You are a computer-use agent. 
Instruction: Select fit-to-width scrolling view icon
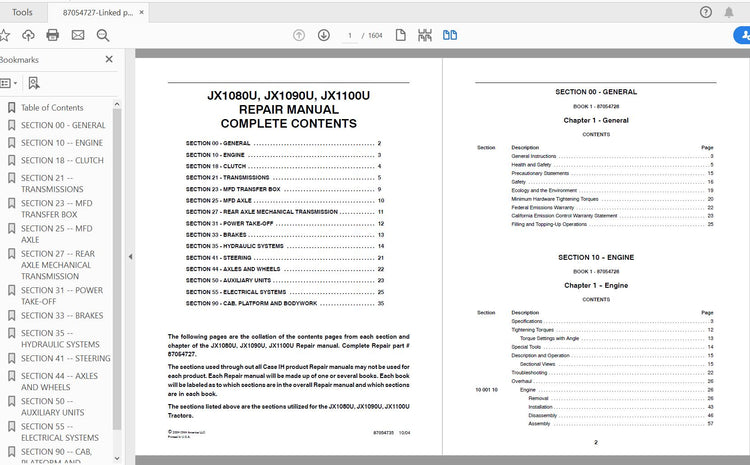(x=425, y=35)
